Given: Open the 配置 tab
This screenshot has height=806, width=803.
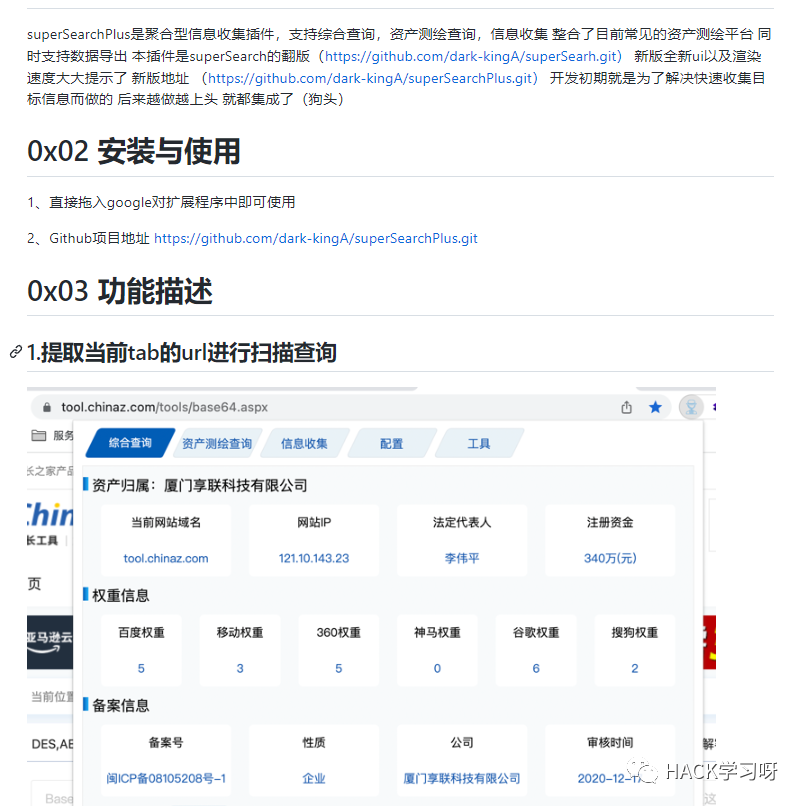Looking at the screenshot, I should tap(392, 443).
